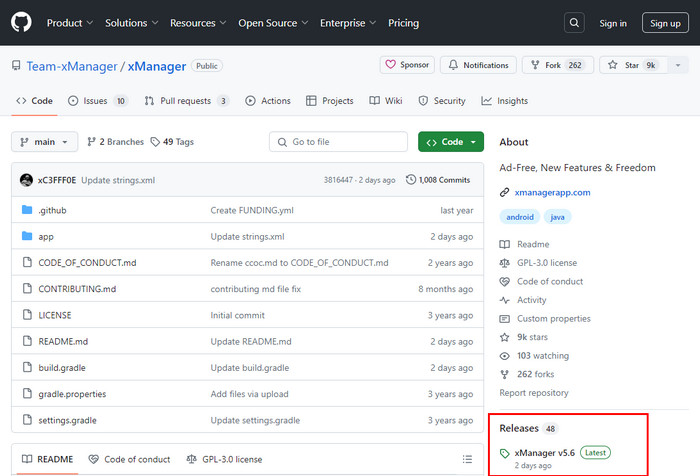Focus the Go to file search field

tap(338, 142)
